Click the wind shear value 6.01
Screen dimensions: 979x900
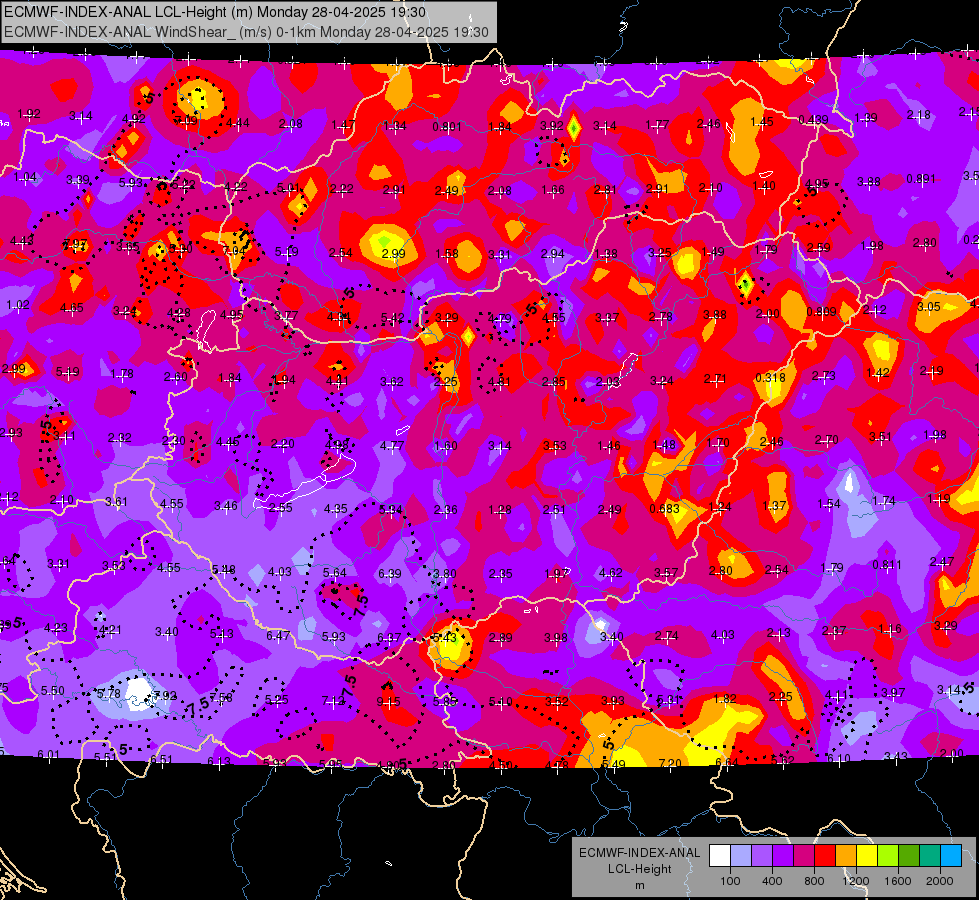click(48, 754)
